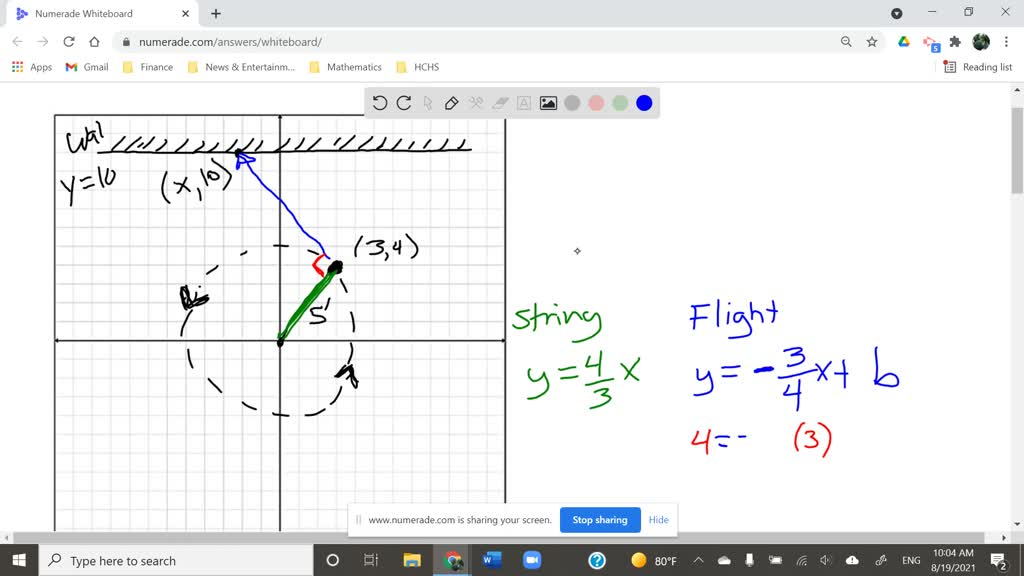The width and height of the screenshot is (1024, 576).
Task: Show hidden system tray icons
Action: pyautogui.click(x=699, y=560)
